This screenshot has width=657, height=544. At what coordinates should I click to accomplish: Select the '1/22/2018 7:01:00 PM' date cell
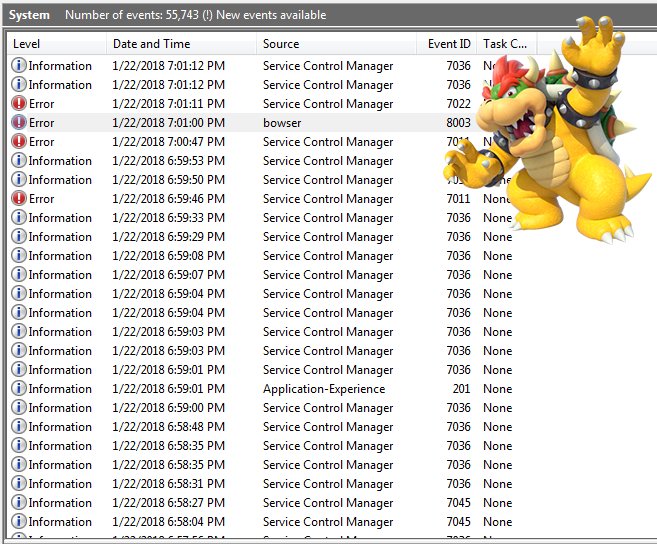tap(168, 122)
